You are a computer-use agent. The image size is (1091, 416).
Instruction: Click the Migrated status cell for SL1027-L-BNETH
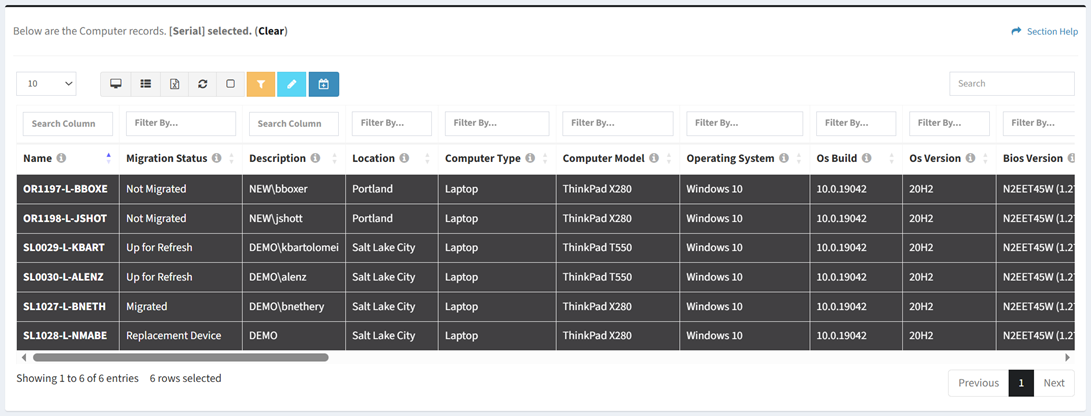pyautogui.click(x=181, y=306)
